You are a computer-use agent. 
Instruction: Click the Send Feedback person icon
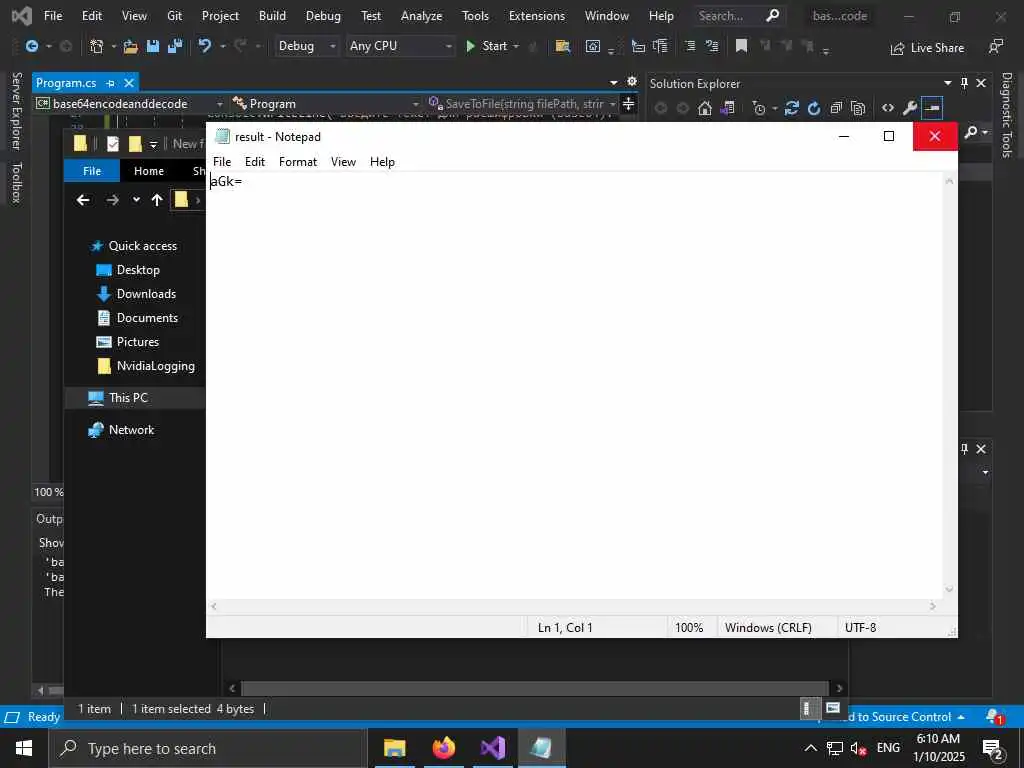pos(995,47)
